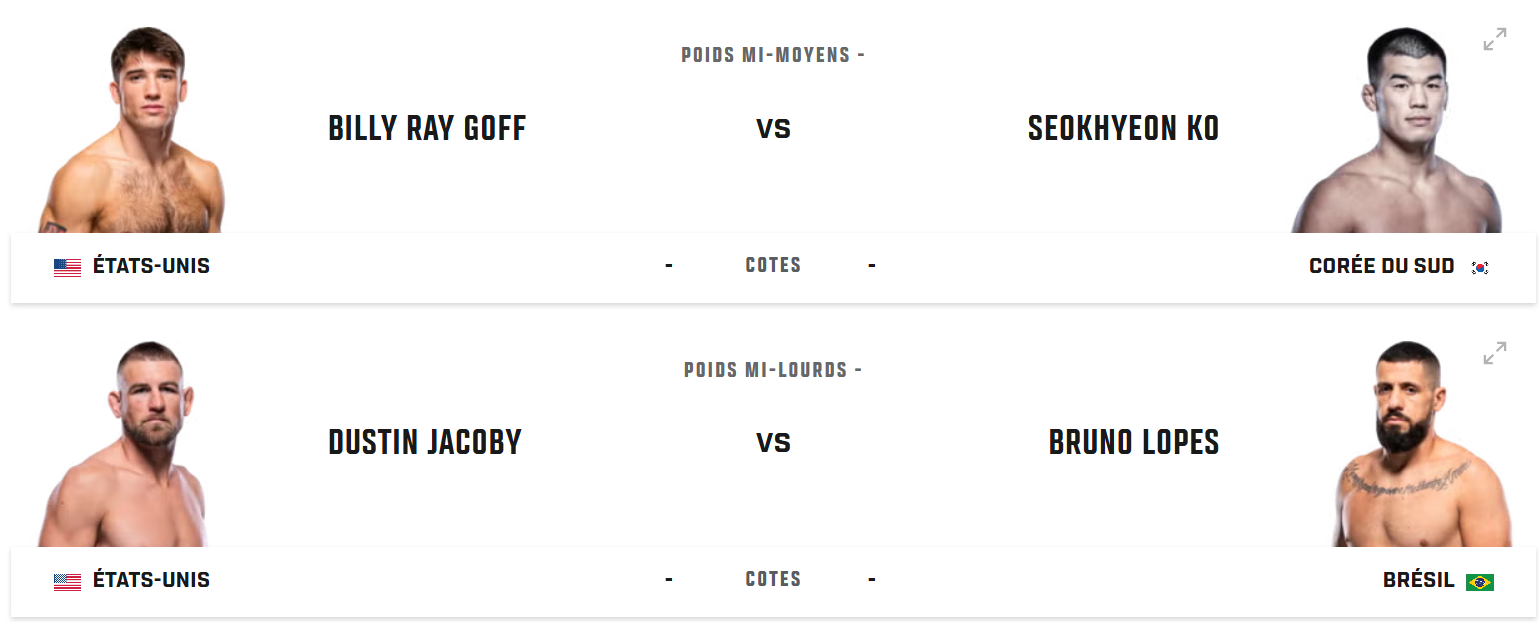Open Bruno Lopes' fighter photo
The height and width of the screenshot is (622, 1539).
[x=1410, y=444]
